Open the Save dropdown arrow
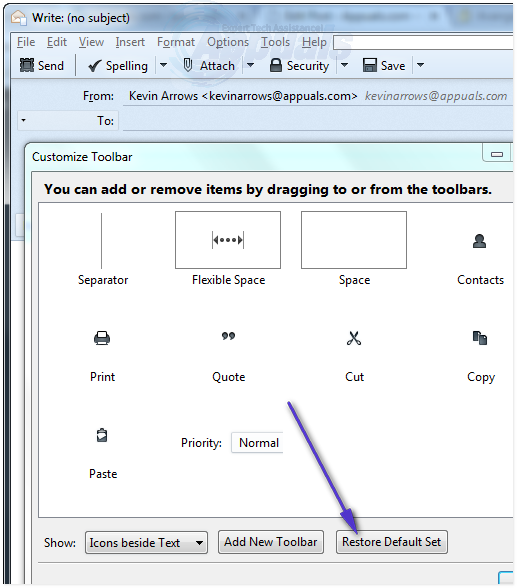The height and width of the screenshot is (588, 517). tap(421, 65)
